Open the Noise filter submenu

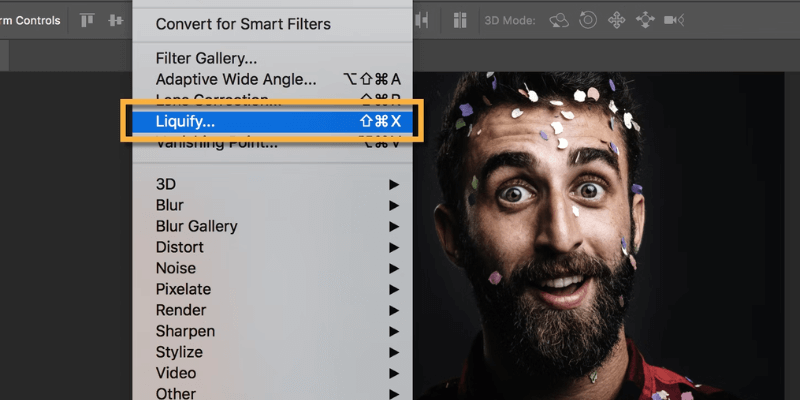pyautogui.click(x=176, y=268)
